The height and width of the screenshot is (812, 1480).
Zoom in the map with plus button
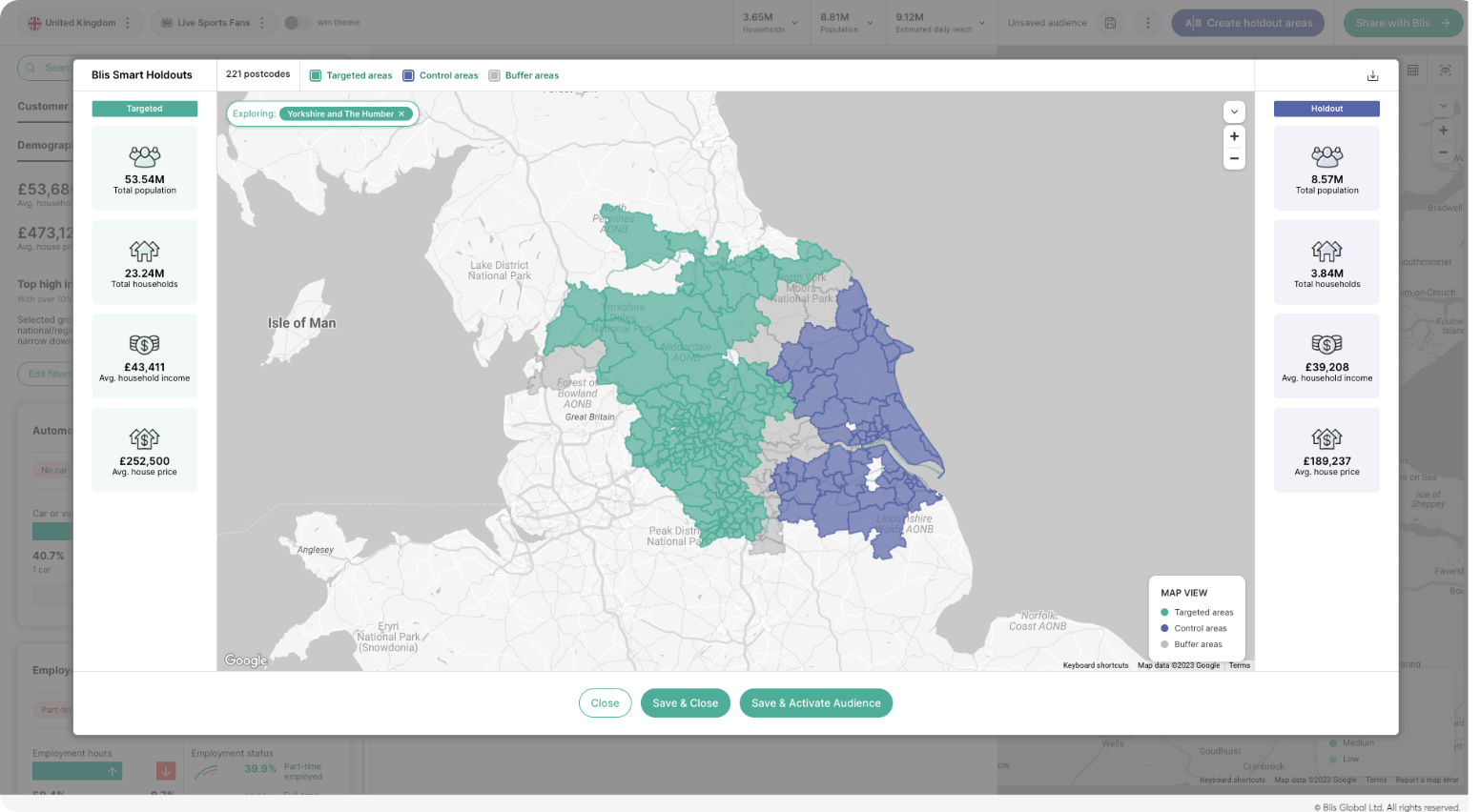coord(1234,136)
